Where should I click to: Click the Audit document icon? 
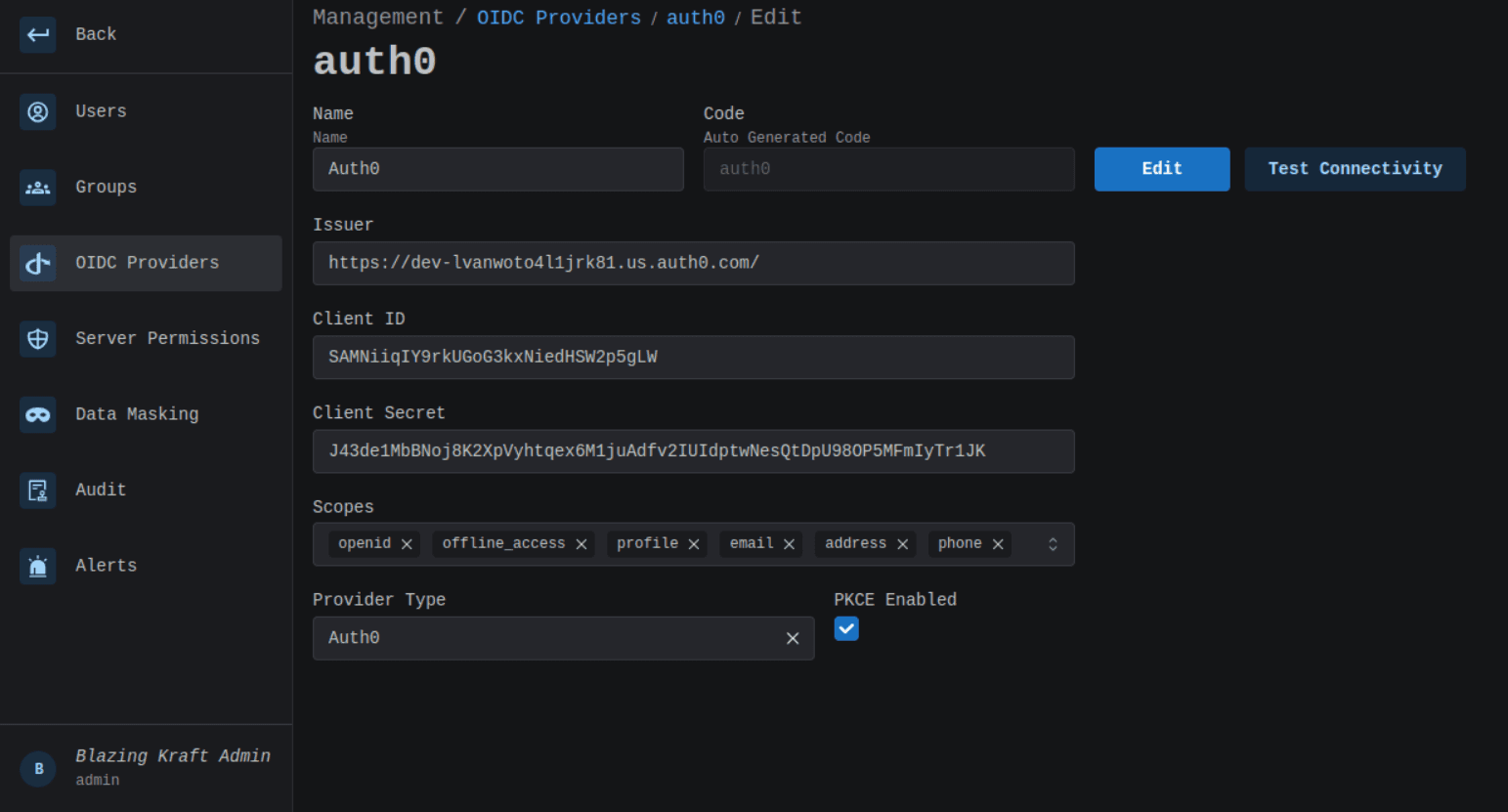38,491
